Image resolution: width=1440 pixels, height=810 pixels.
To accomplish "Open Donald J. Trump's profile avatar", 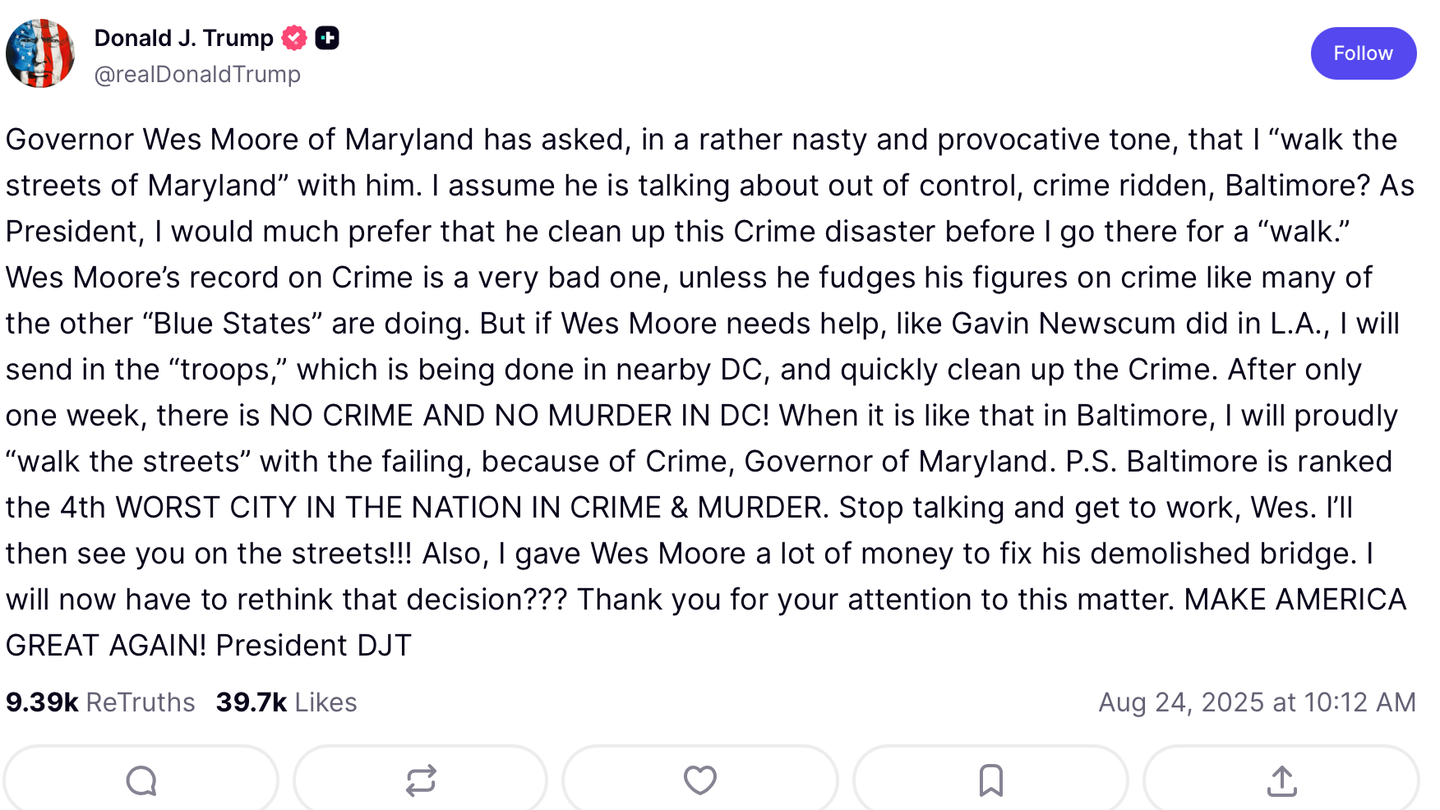I will point(40,54).
